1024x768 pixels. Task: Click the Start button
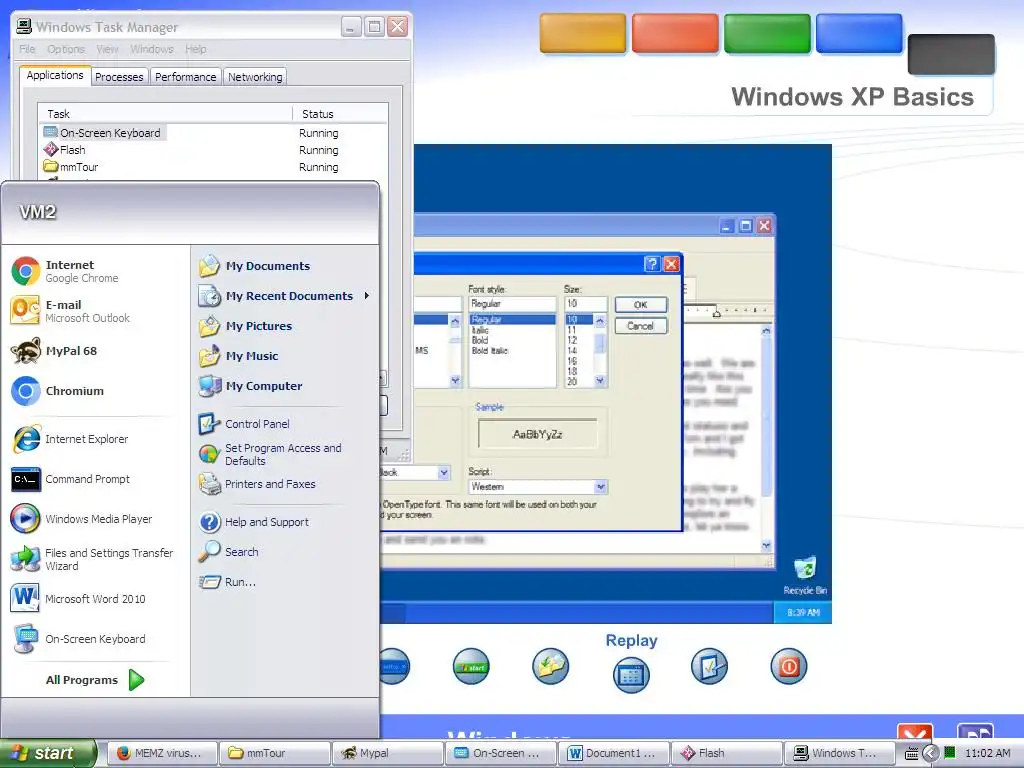[48, 753]
